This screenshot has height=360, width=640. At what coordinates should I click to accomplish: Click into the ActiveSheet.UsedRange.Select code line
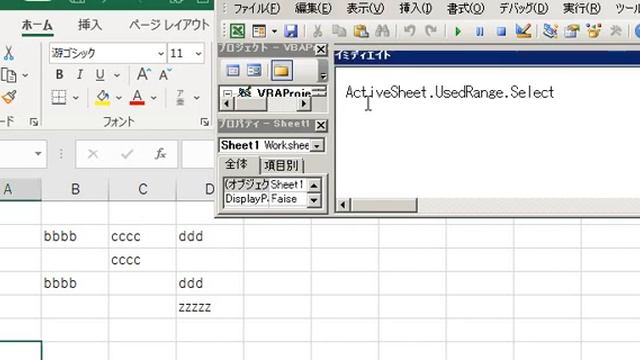(449, 92)
